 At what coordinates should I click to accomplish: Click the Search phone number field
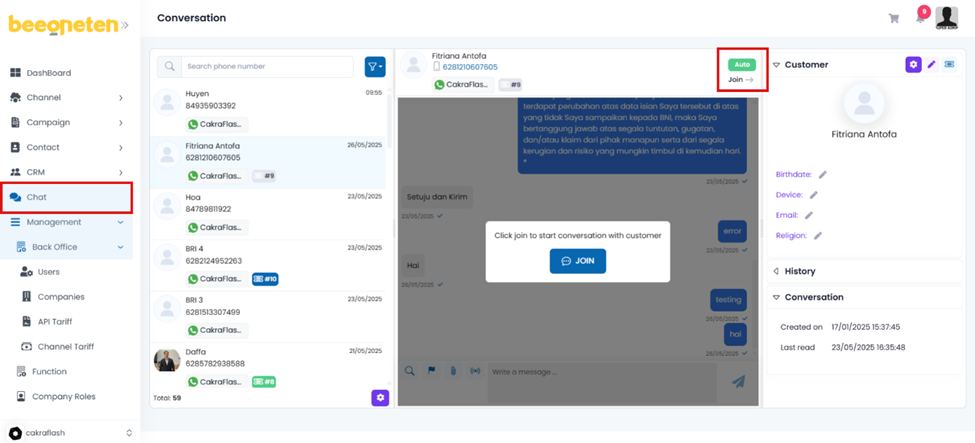(x=266, y=67)
